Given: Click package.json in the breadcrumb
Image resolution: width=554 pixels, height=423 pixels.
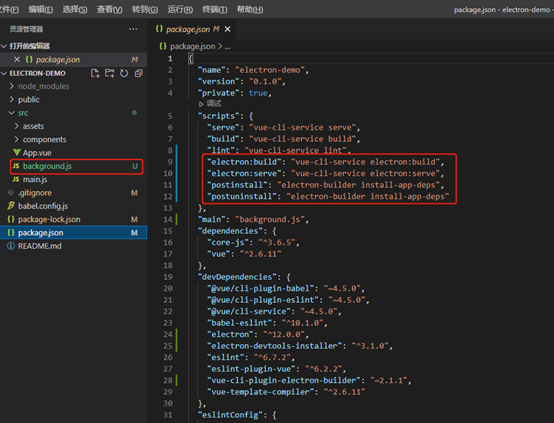Looking at the screenshot, I should tap(193, 46).
